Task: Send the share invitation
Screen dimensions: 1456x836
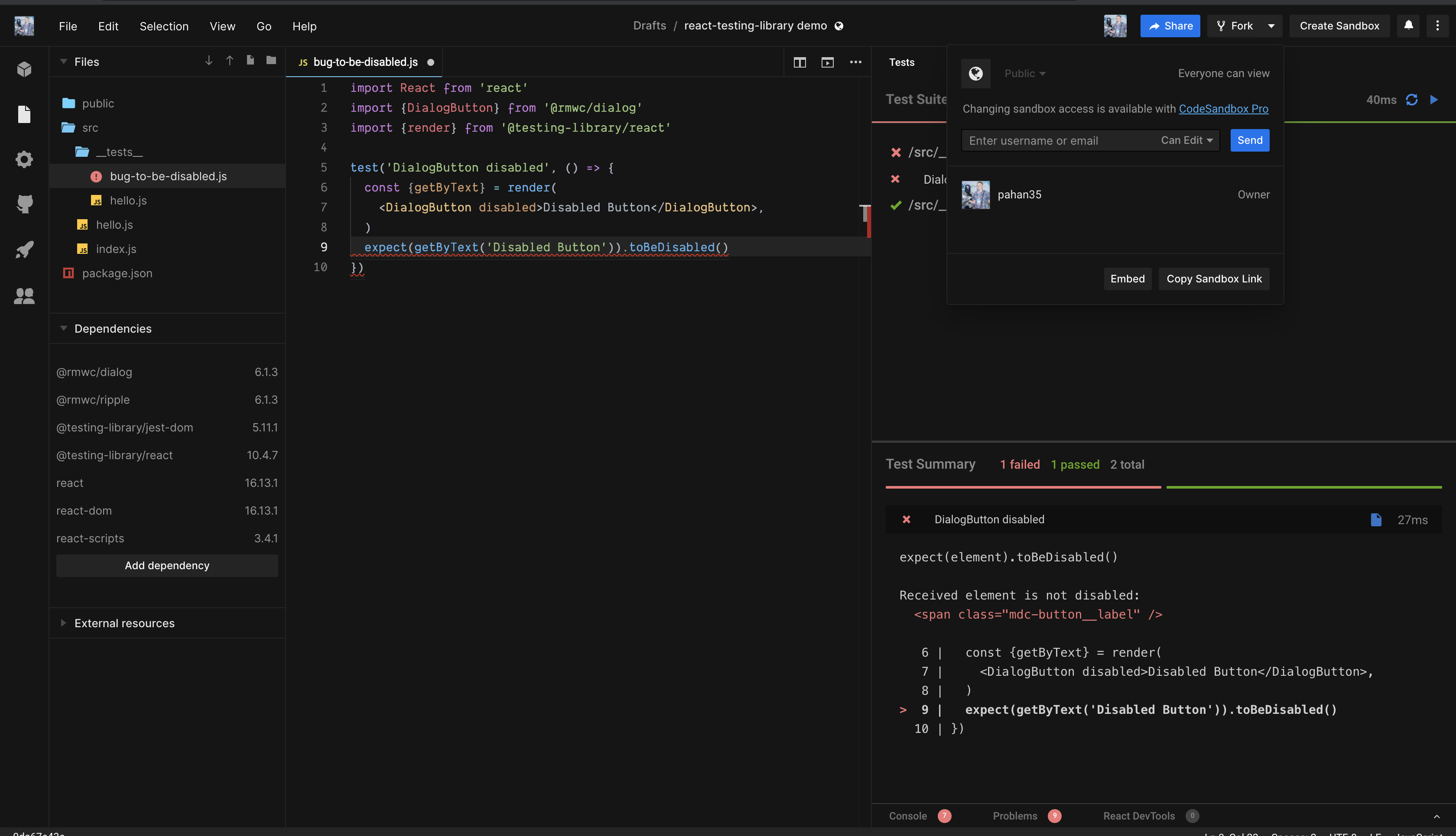Action: coord(1249,140)
